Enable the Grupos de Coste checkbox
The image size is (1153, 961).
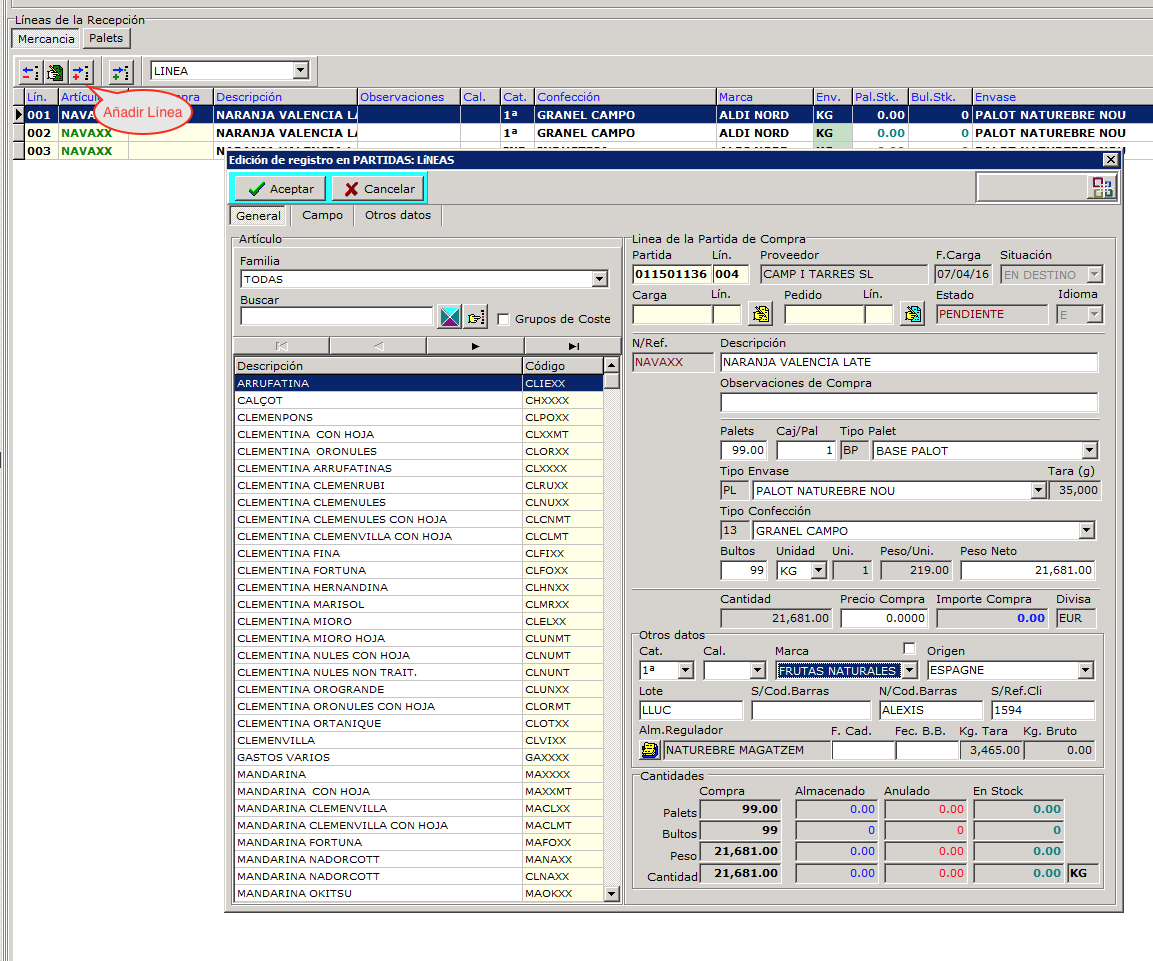click(x=504, y=319)
